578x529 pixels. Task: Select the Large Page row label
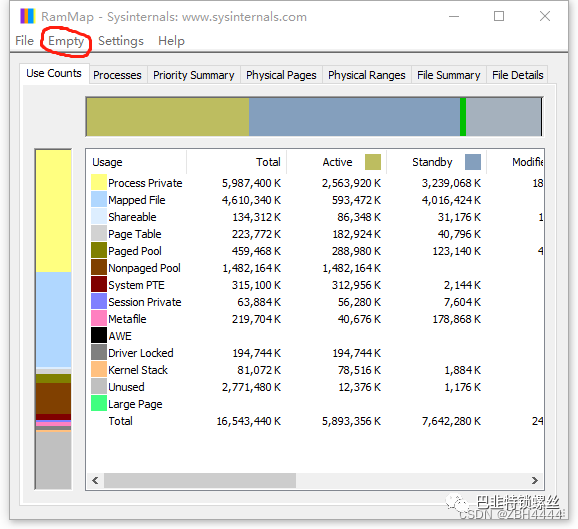[135, 404]
